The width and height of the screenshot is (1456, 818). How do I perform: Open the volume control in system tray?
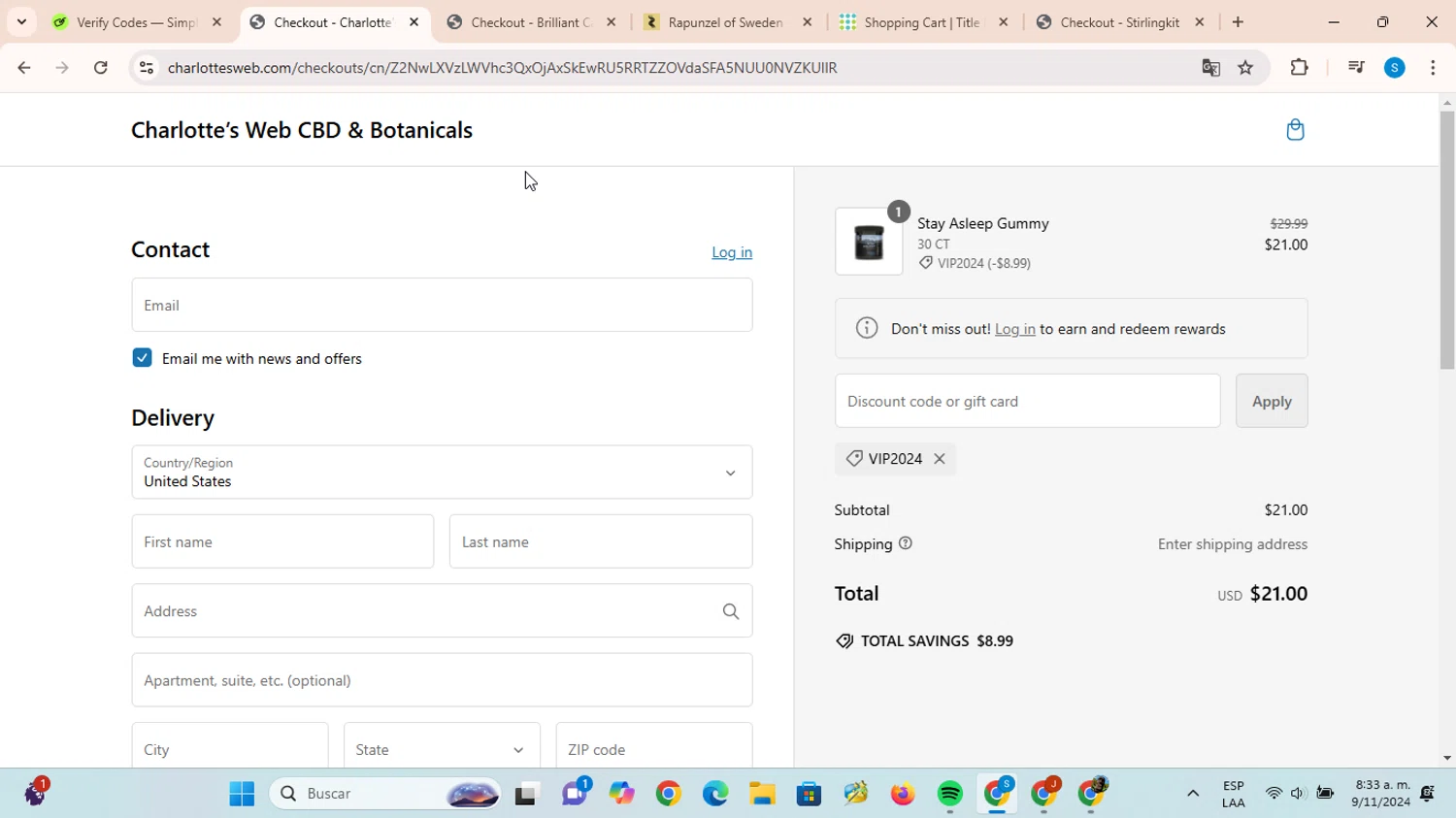point(1298,794)
